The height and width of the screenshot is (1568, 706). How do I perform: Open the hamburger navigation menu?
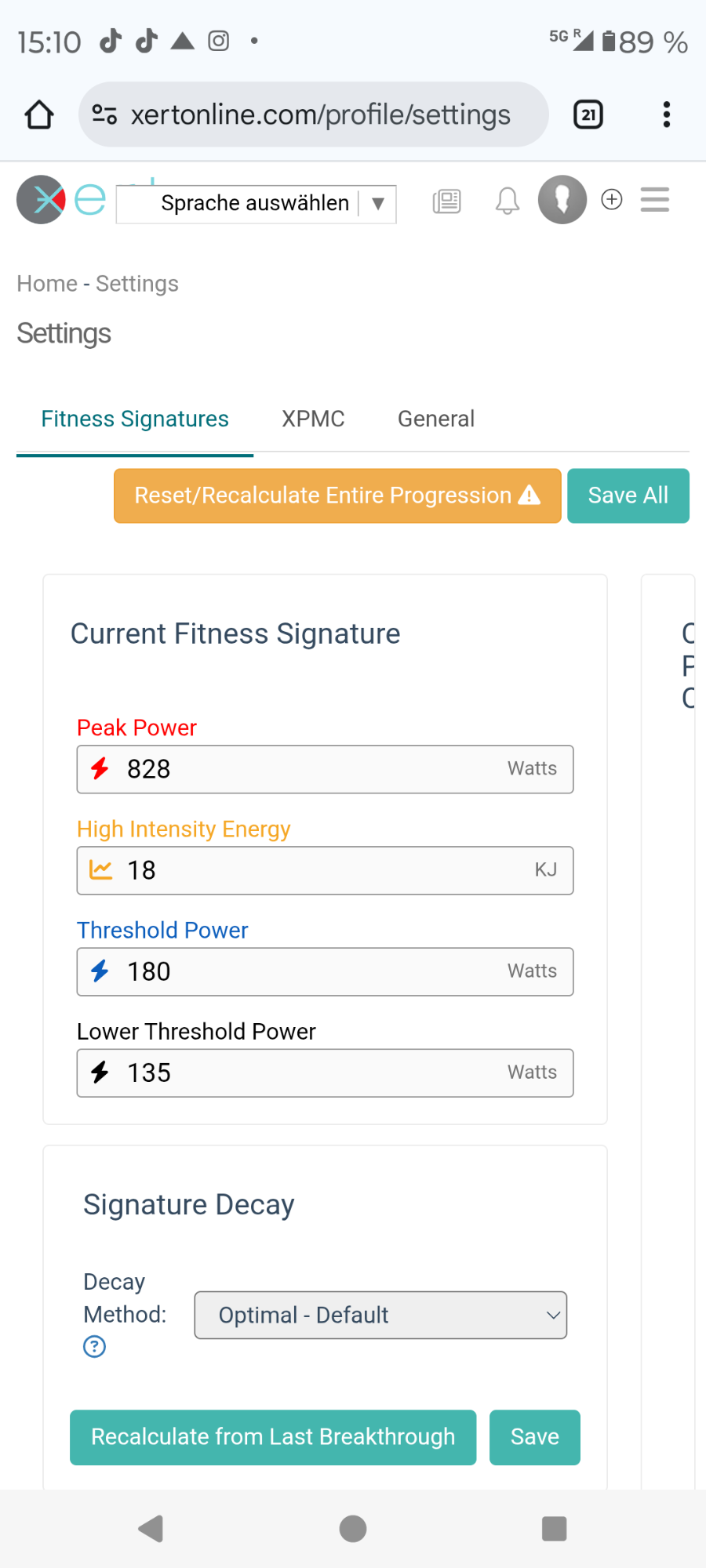(x=654, y=200)
